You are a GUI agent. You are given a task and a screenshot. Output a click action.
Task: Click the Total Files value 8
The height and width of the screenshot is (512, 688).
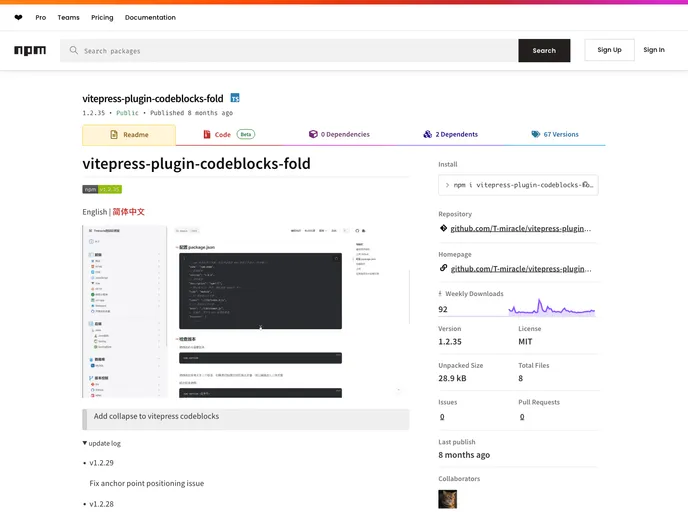tap(520, 378)
